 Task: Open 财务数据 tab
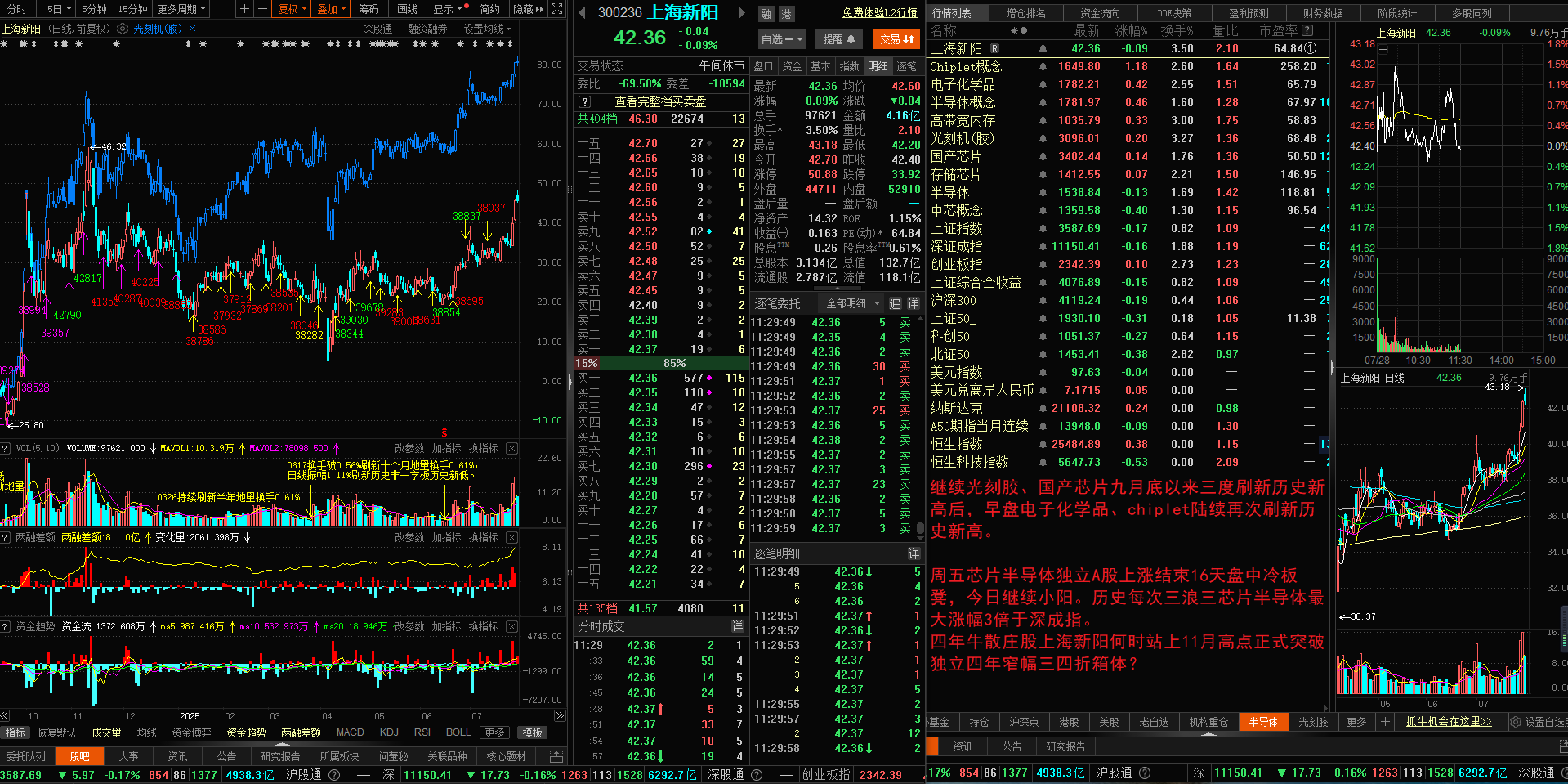click(x=1323, y=13)
